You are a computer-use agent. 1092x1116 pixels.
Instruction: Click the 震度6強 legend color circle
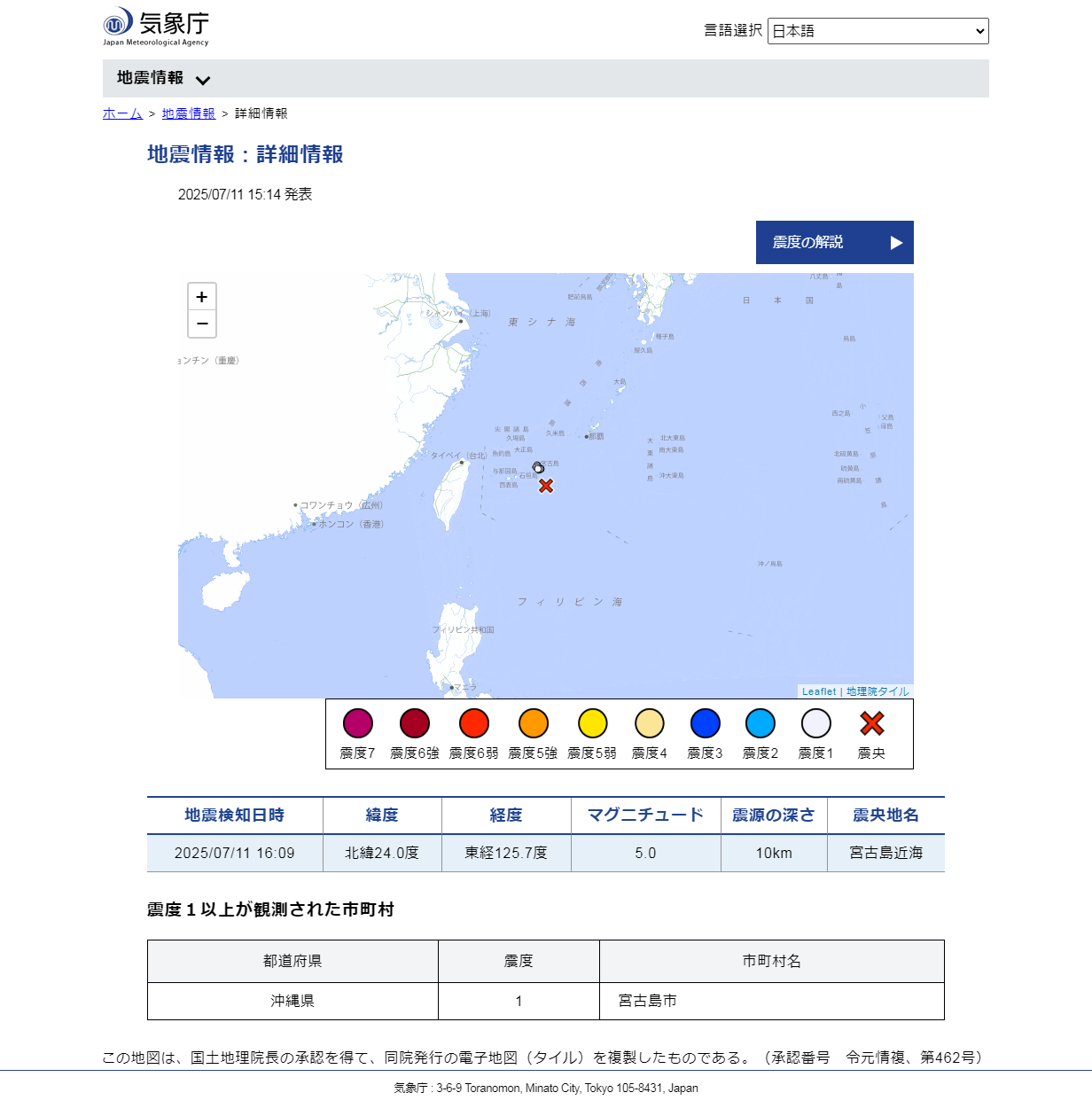tap(415, 723)
